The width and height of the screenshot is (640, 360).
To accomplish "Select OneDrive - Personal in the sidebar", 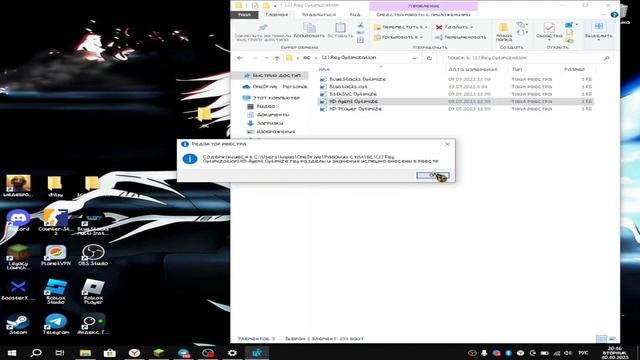I will click(275, 87).
